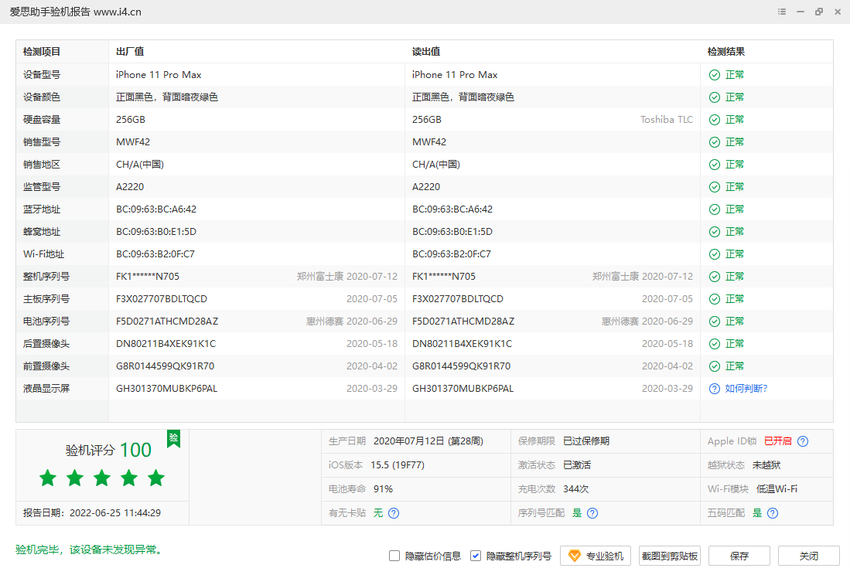This screenshot has height=575, width=850.
Task: Click the 检测结果 column header
Action: [726, 52]
